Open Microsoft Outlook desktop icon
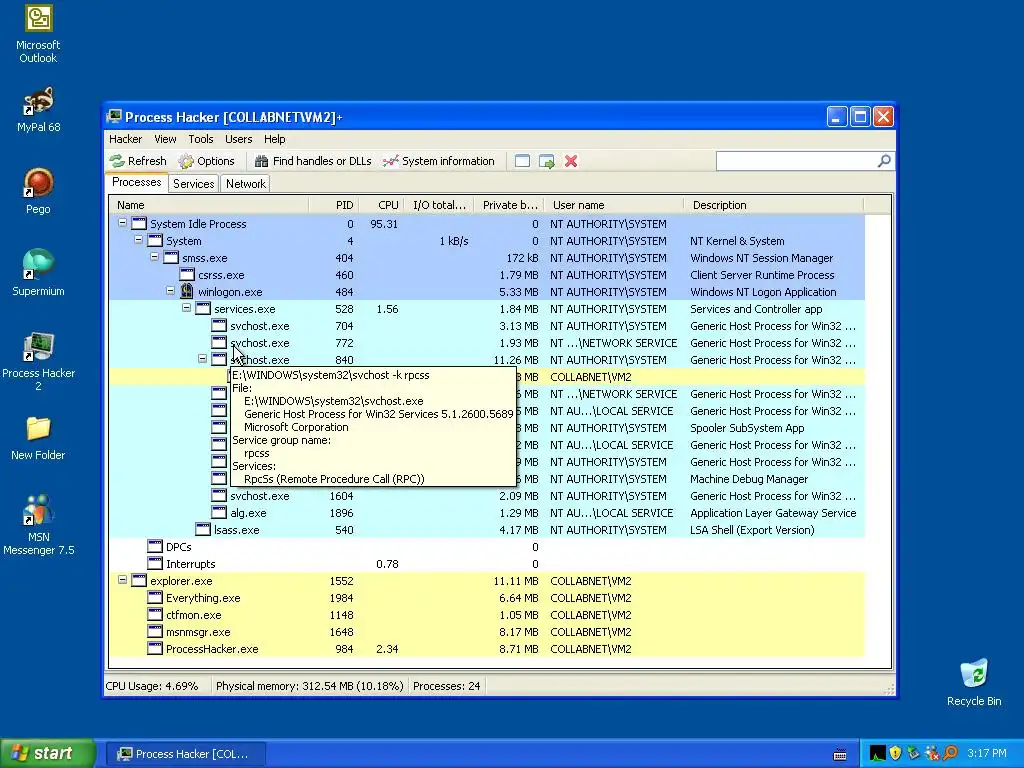1024x768 pixels. (x=38, y=34)
